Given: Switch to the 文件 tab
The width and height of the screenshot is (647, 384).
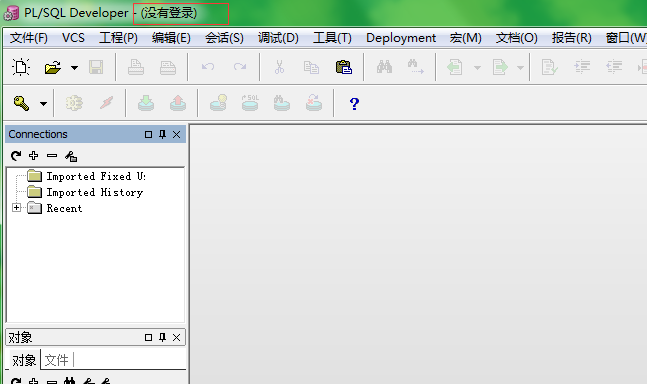Looking at the screenshot, I should (x=56, y=360).
